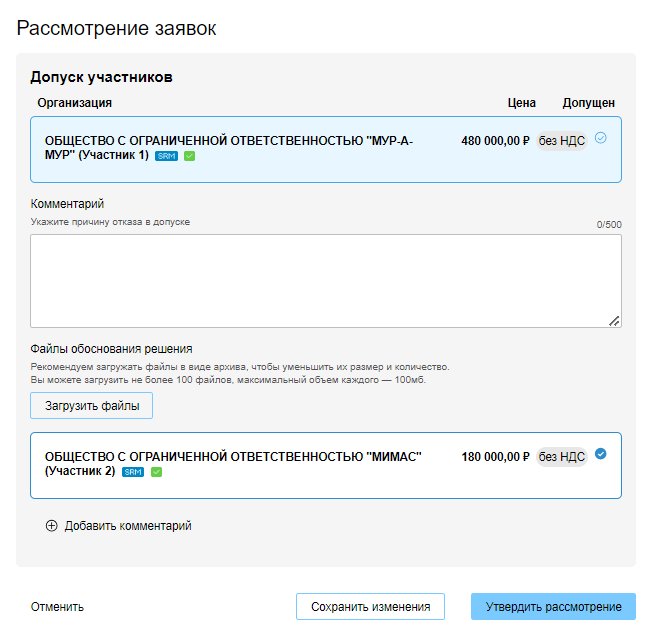The height and width of the screenshot is (633, 662).
Task: Click the Цена column header
Action: click(521, 103)
